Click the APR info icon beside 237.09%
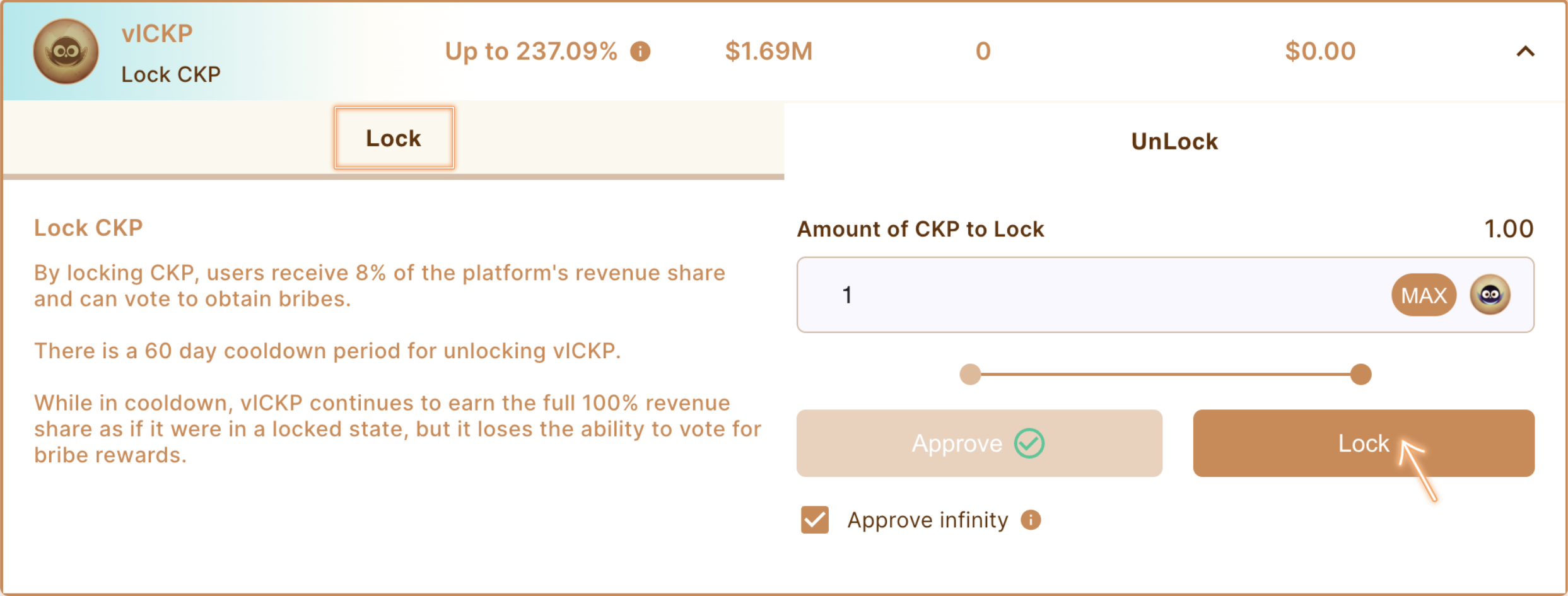 point(640,51)
